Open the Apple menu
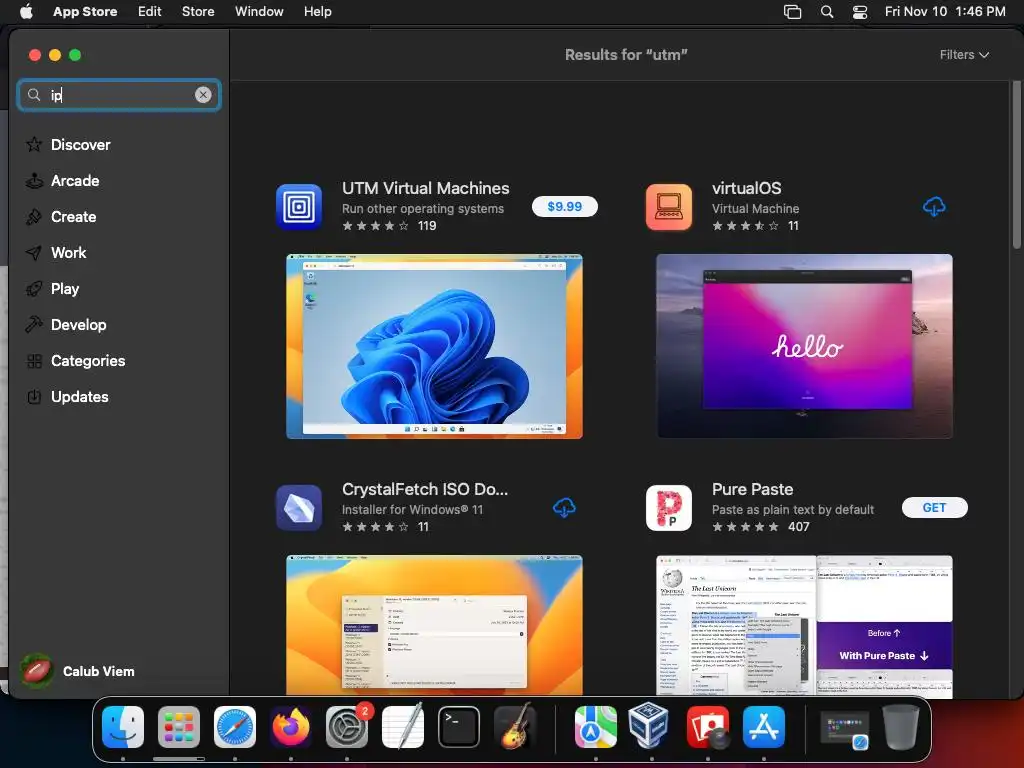1024x768 pixels. tap(26, 12)
